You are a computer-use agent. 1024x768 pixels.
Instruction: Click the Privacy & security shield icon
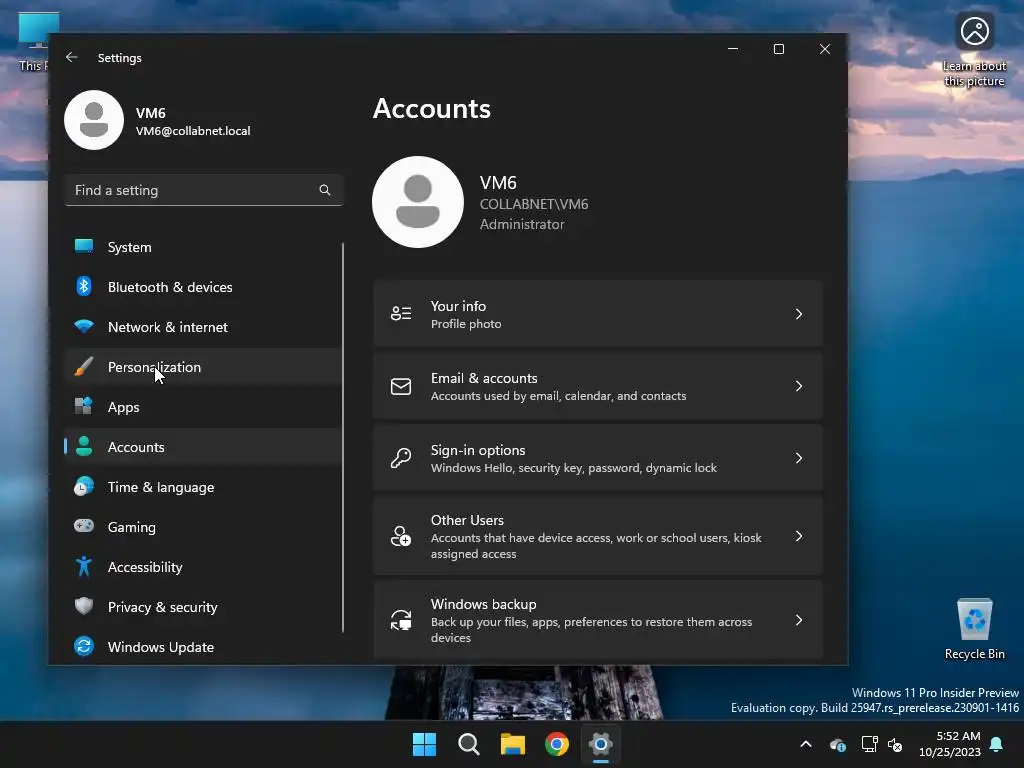(x=84, y=606)
